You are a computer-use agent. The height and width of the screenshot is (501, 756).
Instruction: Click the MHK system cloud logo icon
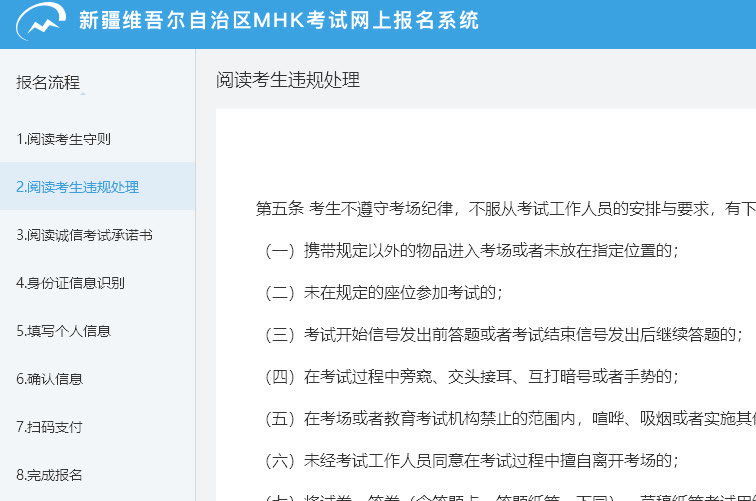pyautogui.click(x=40, y=22)
